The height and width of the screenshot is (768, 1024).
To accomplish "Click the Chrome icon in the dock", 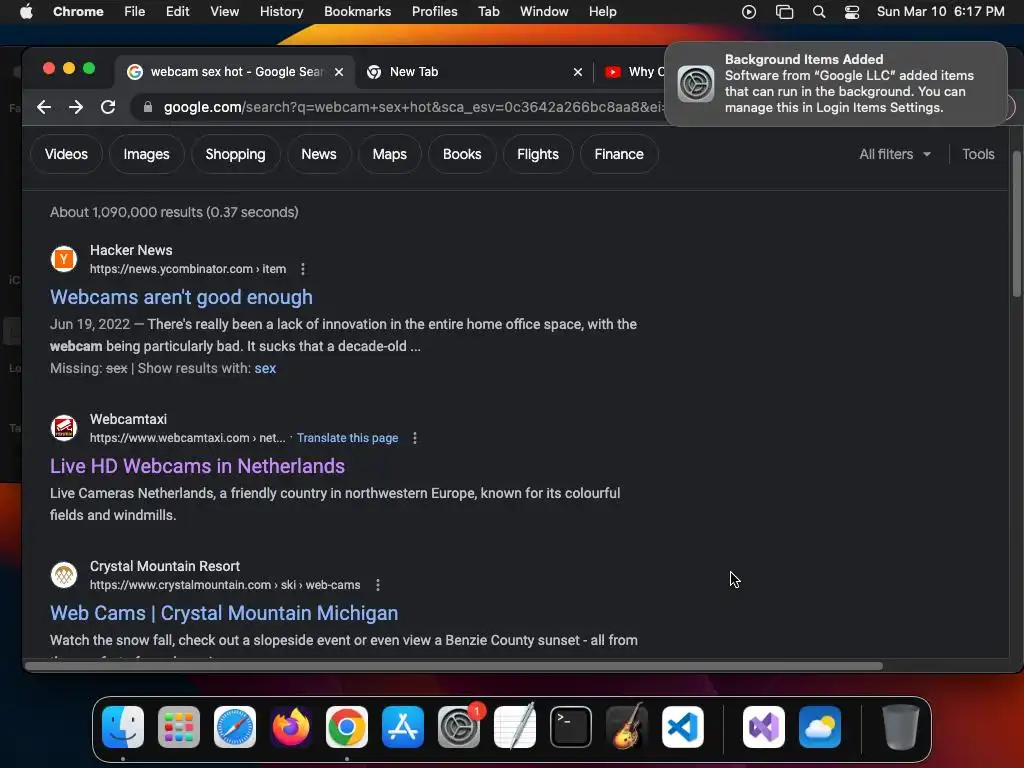I will coord(347,727).
